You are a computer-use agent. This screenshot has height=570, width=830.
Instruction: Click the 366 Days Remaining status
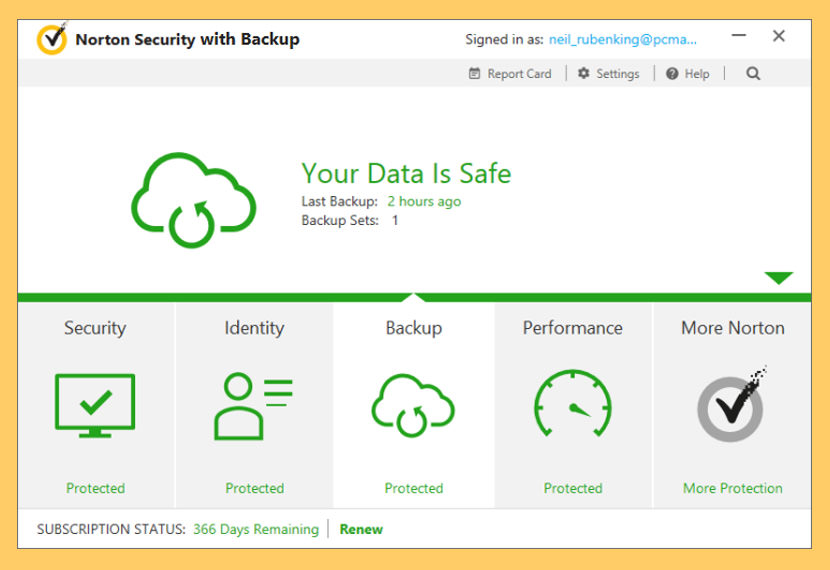256,529
